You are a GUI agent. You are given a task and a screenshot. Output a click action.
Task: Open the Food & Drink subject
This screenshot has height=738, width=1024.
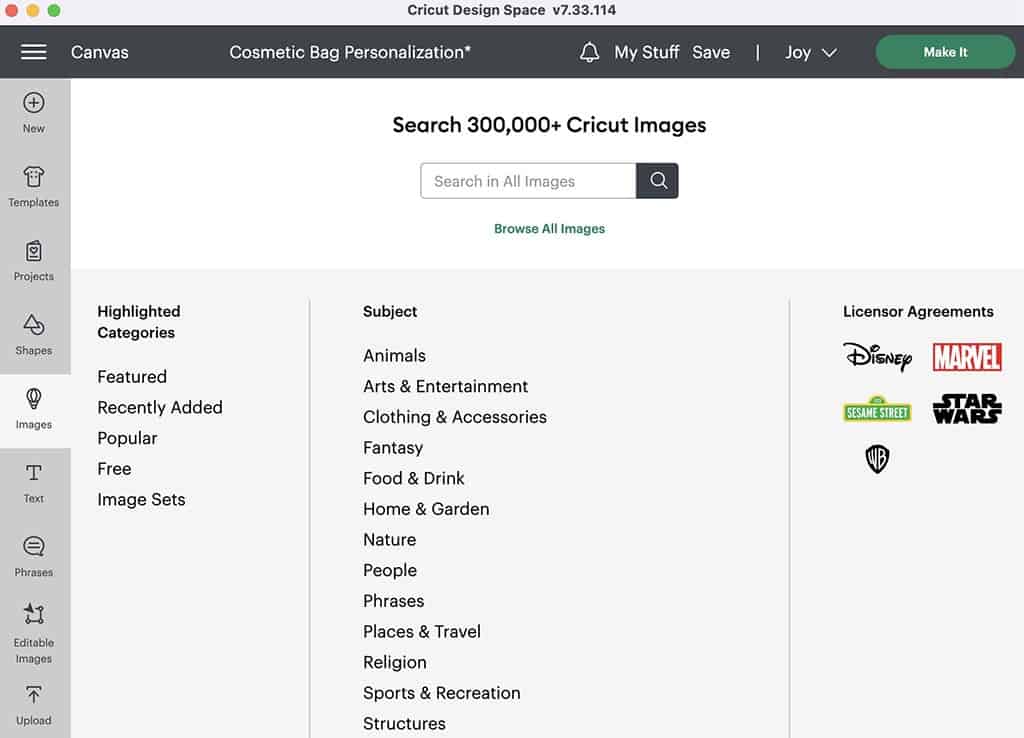[414, 478]
